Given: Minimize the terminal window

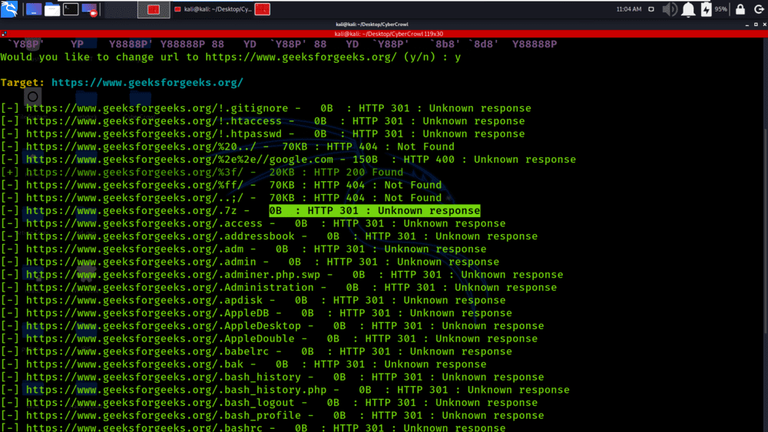Looking at the screenshot, I should (747, 24).
